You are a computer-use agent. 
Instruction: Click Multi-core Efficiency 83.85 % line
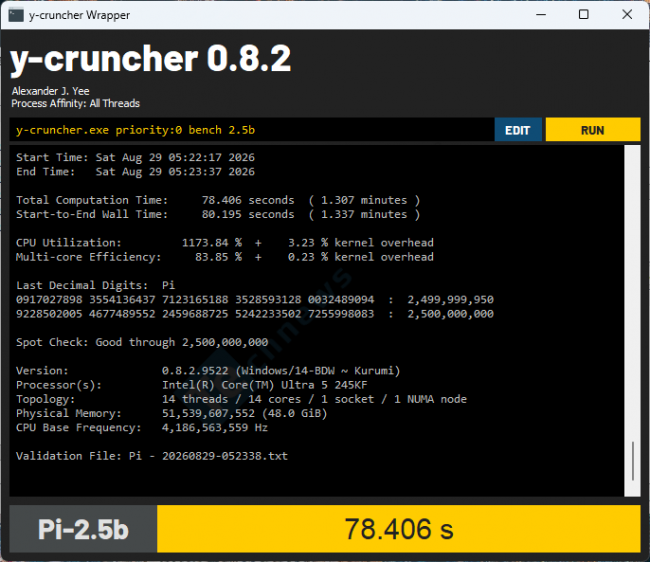click(225, 257)
